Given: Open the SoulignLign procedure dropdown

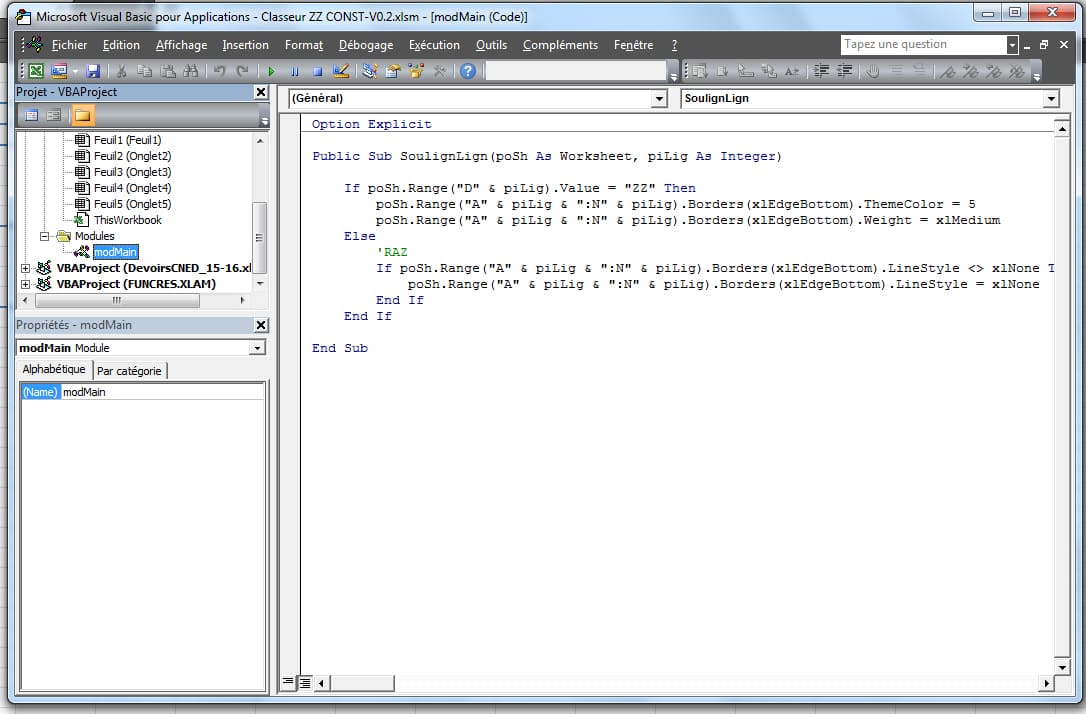Looking at the screenshot, I should (x=1050, y=99).
